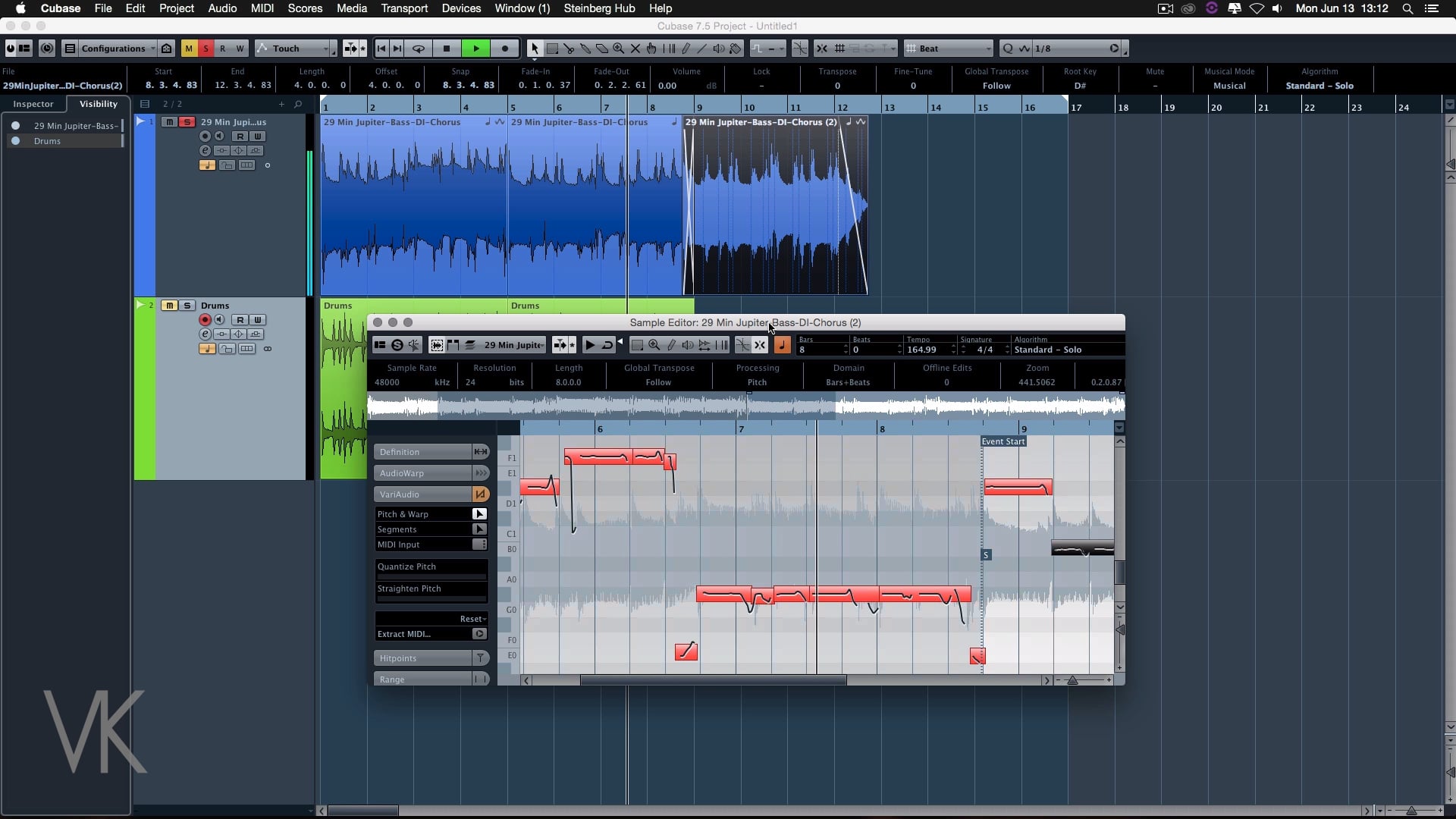
Task: Select the Glue tool in main toolbar
Action: [x=585, y=49]
